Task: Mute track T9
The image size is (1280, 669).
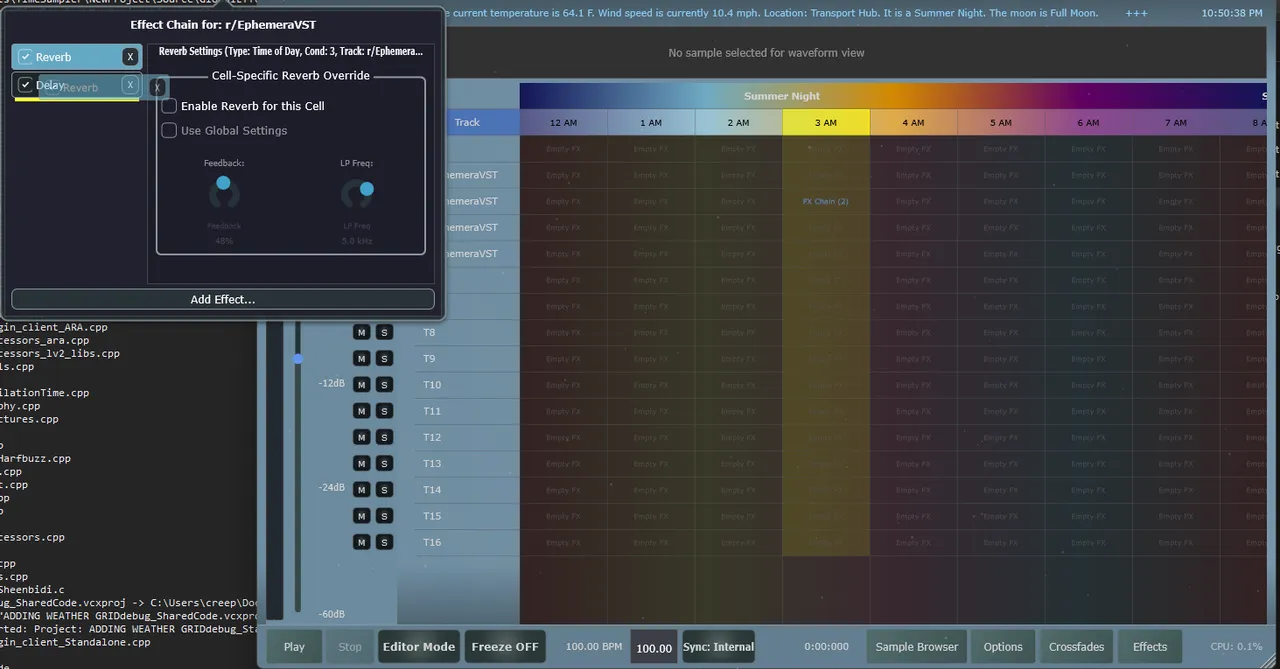Action: point(361,359)
